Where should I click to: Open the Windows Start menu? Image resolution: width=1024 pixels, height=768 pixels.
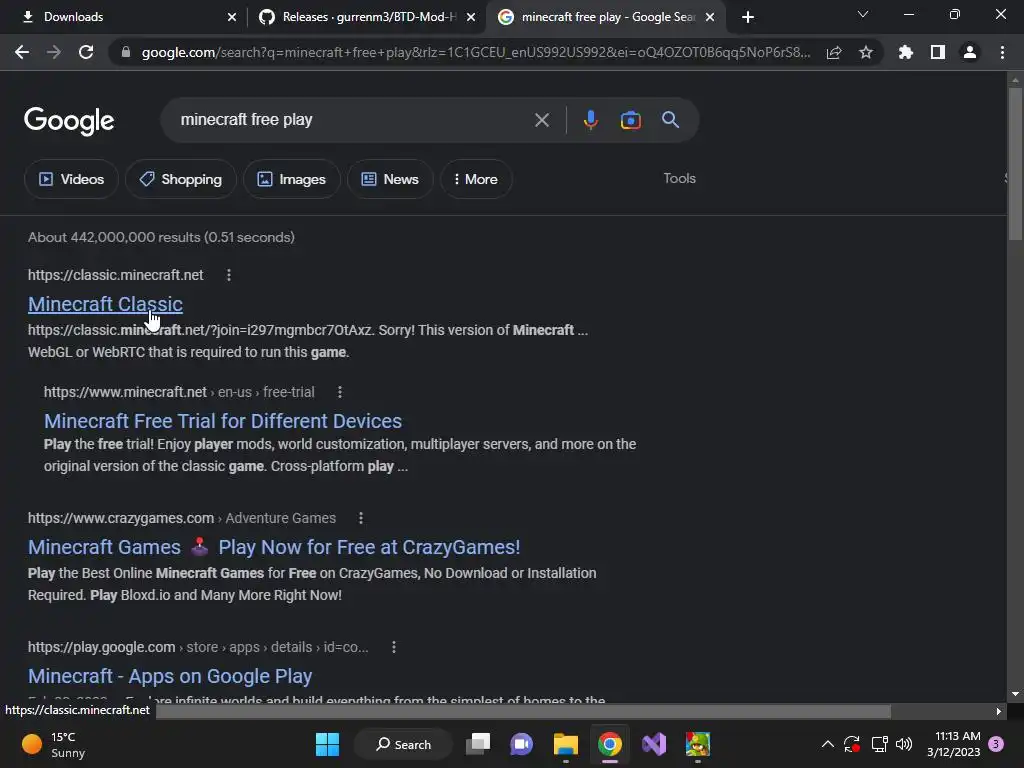point(327,744)
